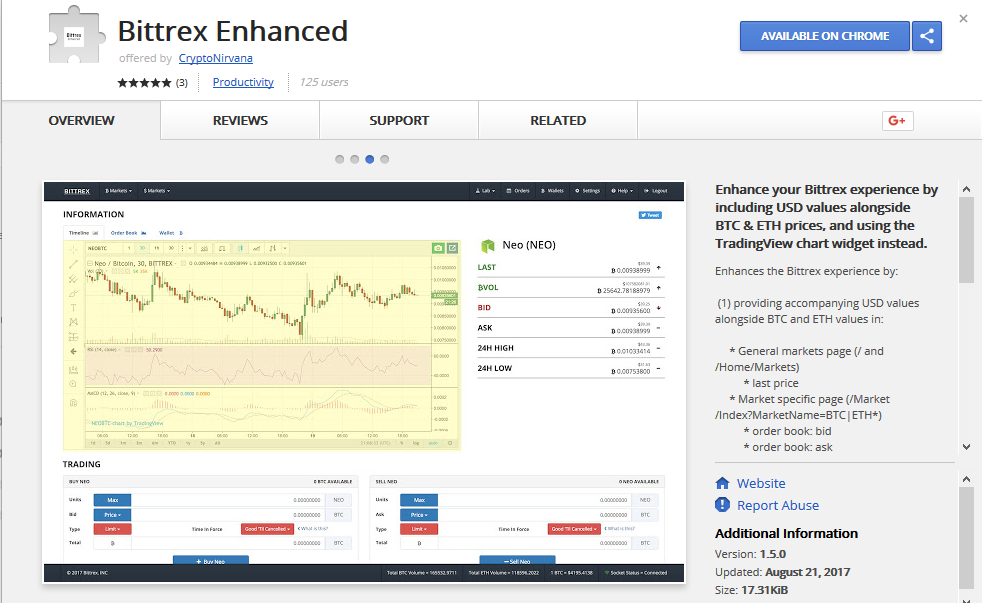Click the five-star rating icons
This screenshot has width=982, height=603.
tap(144, 83)
